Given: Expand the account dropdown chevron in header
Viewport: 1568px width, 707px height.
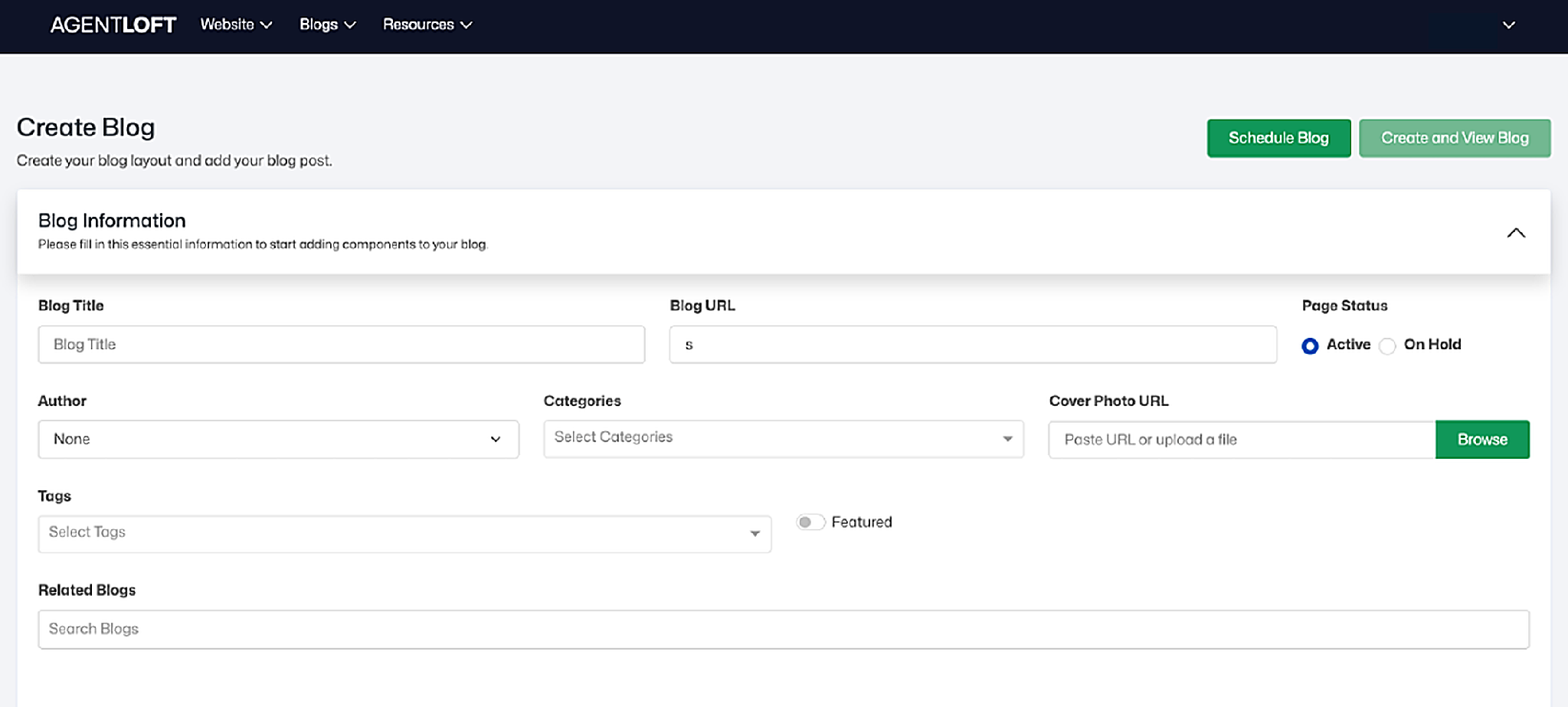Looking at the screenshot, I should 1508,25.
